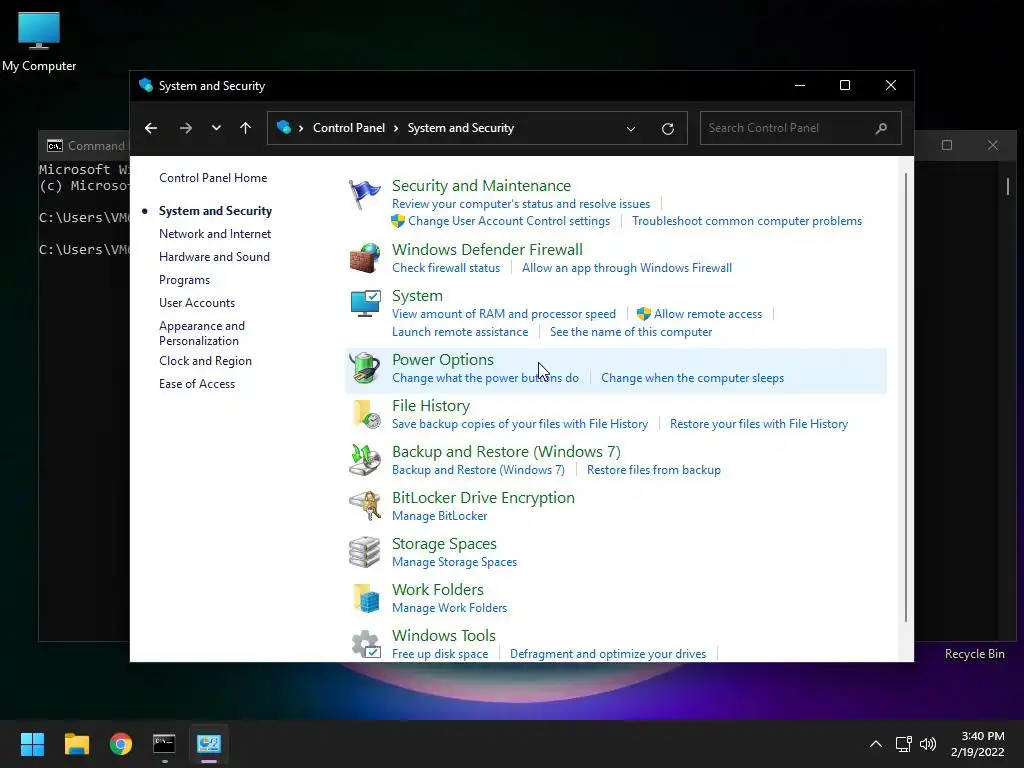Click the search magnifier icon
This screenshot has height=768, width=1024.
click(881, 128)
